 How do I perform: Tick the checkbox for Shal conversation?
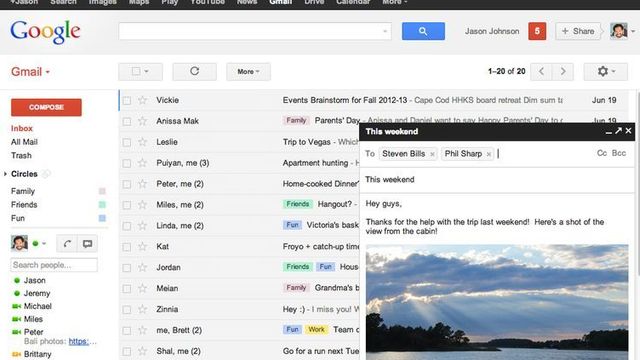[127, 351]
